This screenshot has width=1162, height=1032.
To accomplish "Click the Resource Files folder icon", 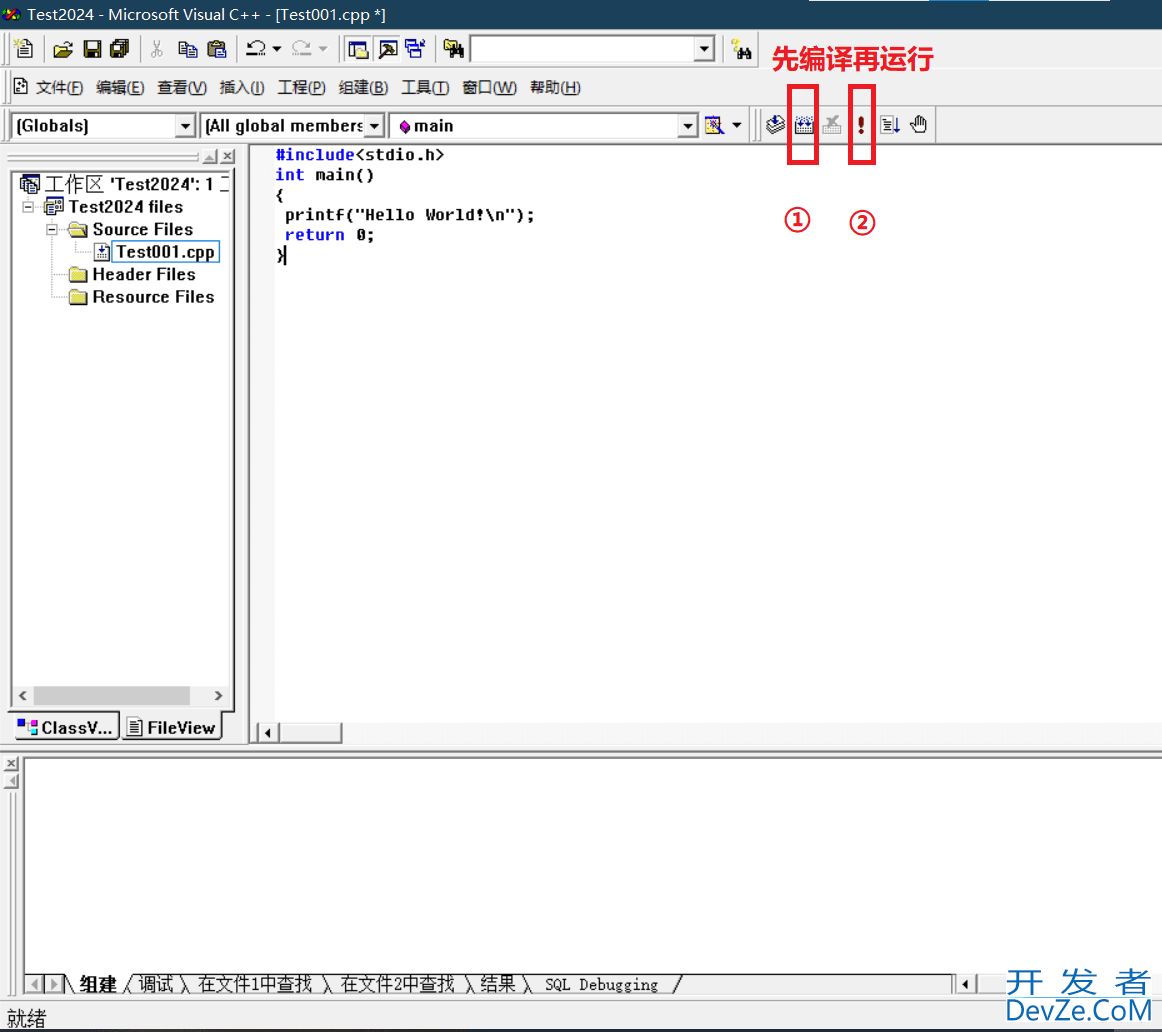I will tap(78, 297).
